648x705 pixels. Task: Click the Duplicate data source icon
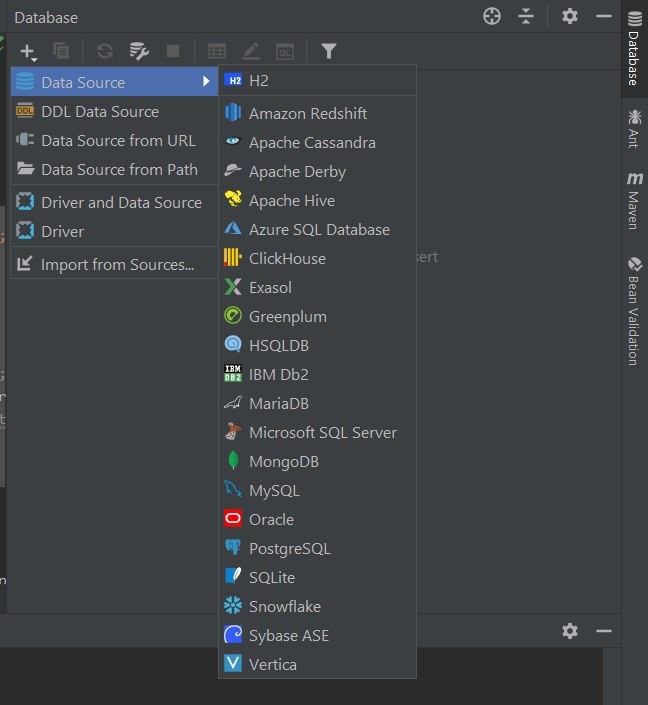pyautogui.click(x=61, y=51)
